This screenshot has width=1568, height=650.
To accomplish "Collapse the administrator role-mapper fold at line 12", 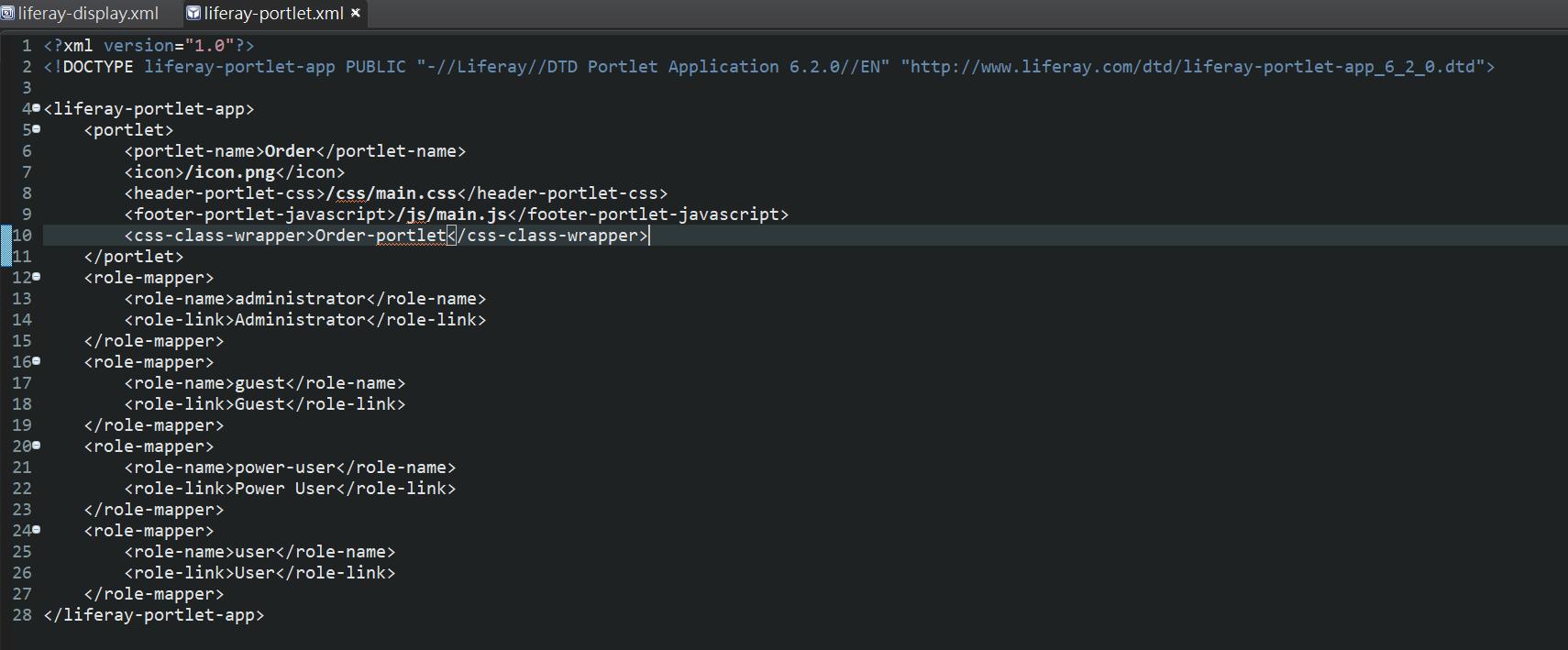I will pyautogui.click(x=37, y=277).
